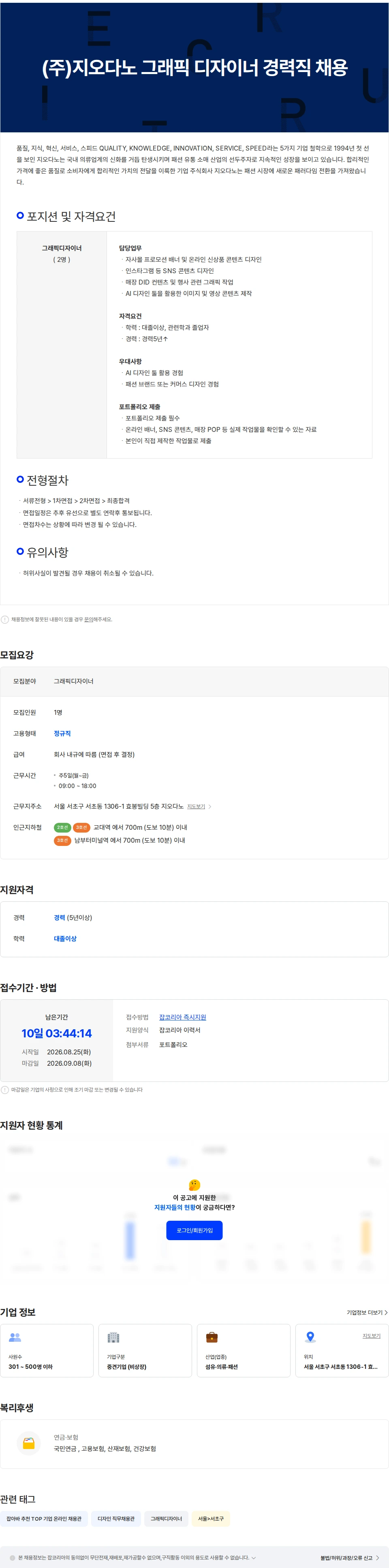
Task: Click the deadline date 2026.09.08(화)
Action: [69, 1063]
